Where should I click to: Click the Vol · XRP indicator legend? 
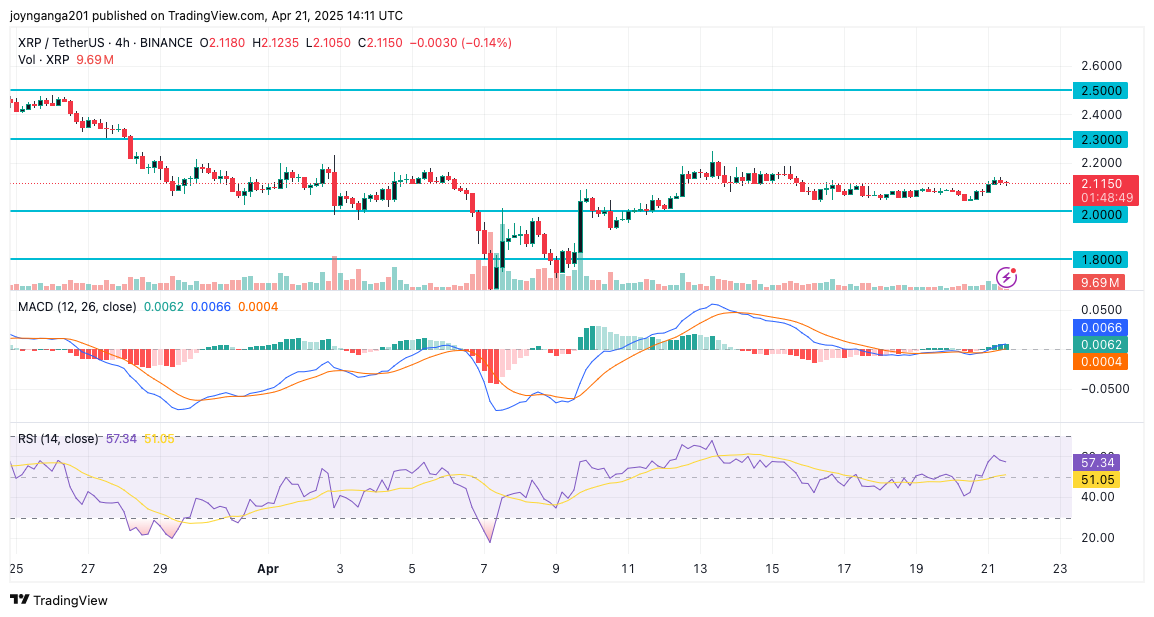click(44, 60)
